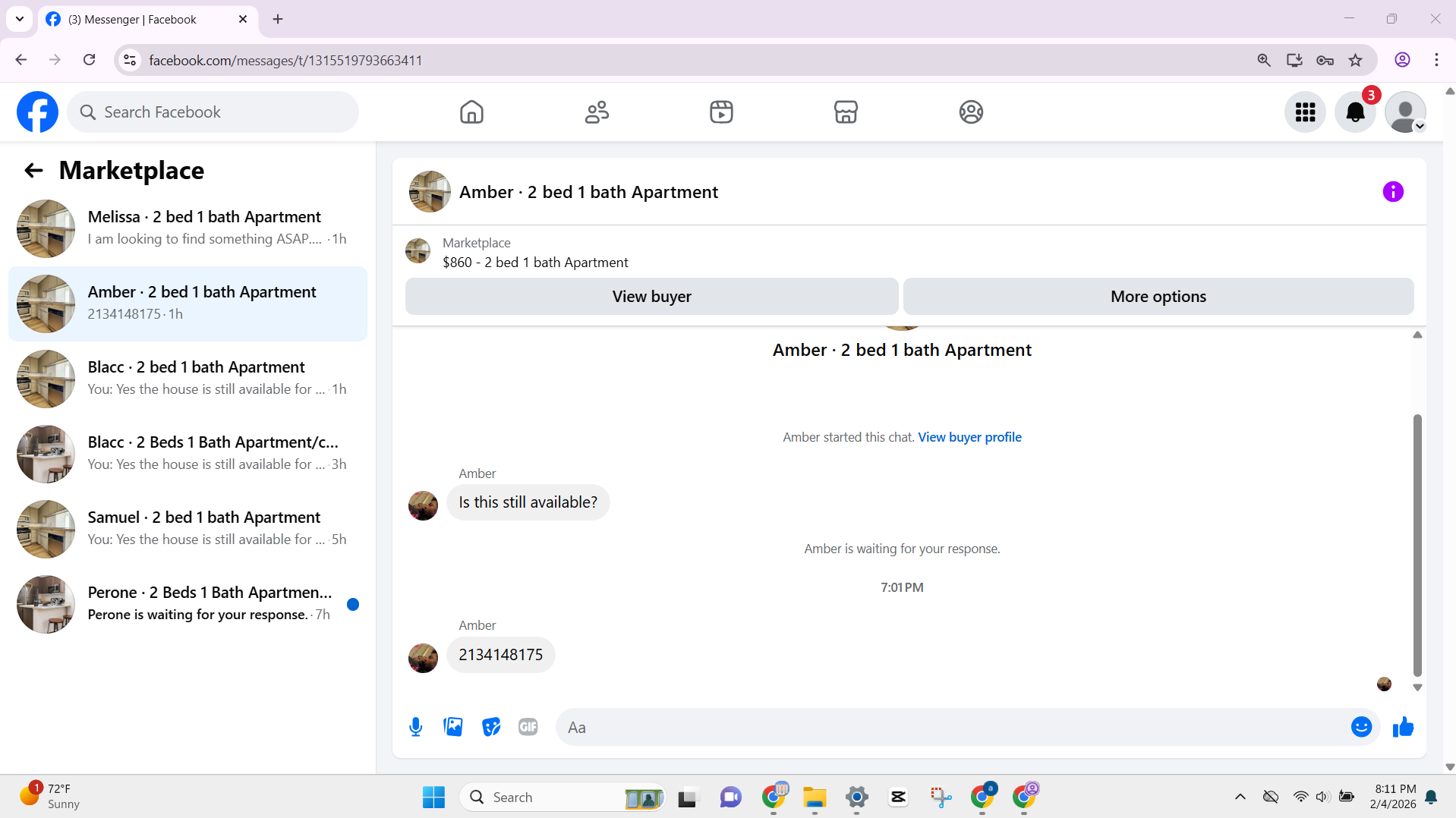Go to the Home feed icon

[x=471, y=112]
